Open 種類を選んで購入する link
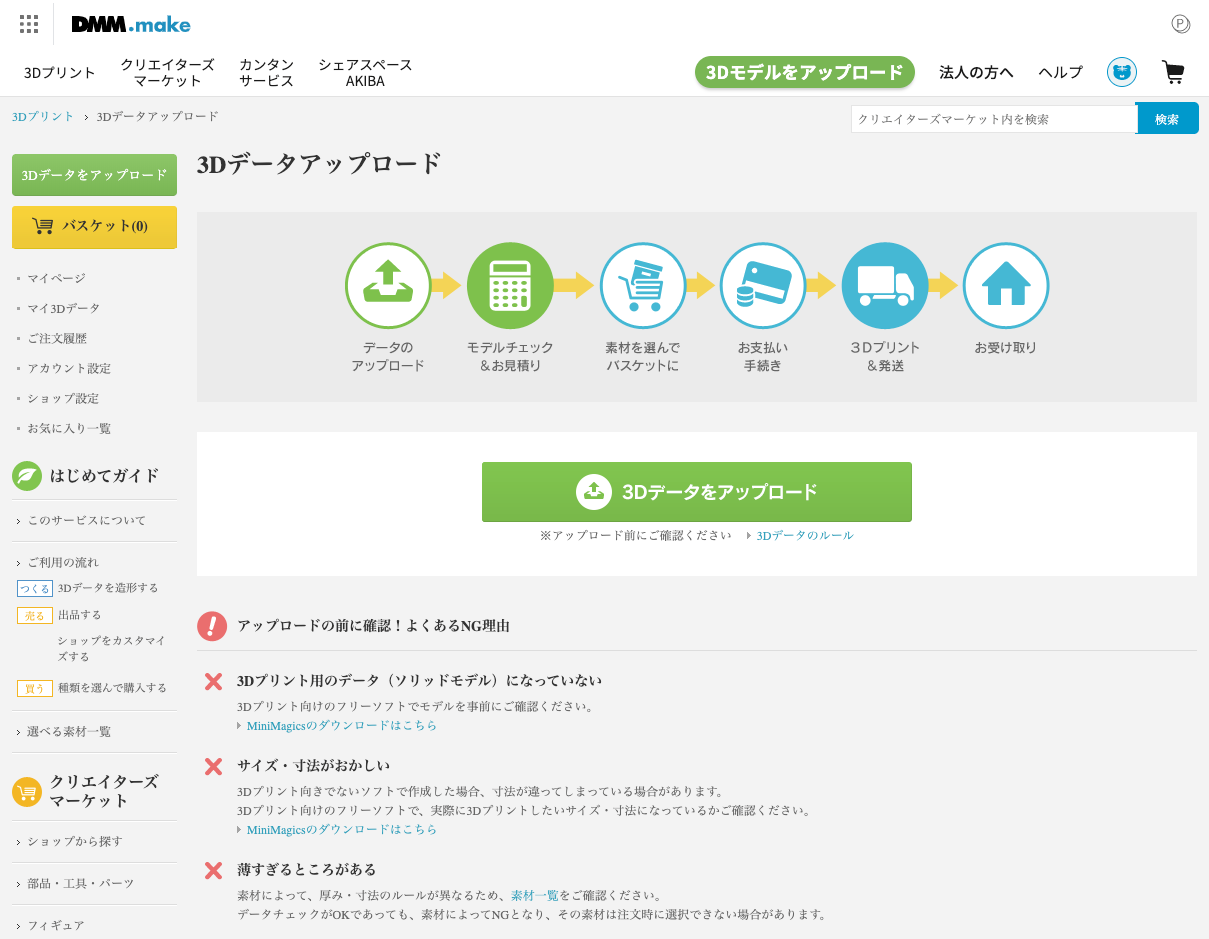Image resolution: width=1209 pixels, height=939 pixels. 113,688
